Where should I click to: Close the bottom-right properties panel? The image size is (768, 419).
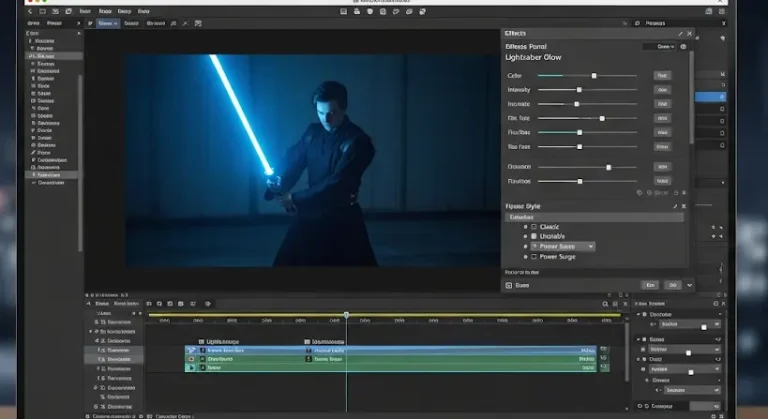click(x=723, y=304)
